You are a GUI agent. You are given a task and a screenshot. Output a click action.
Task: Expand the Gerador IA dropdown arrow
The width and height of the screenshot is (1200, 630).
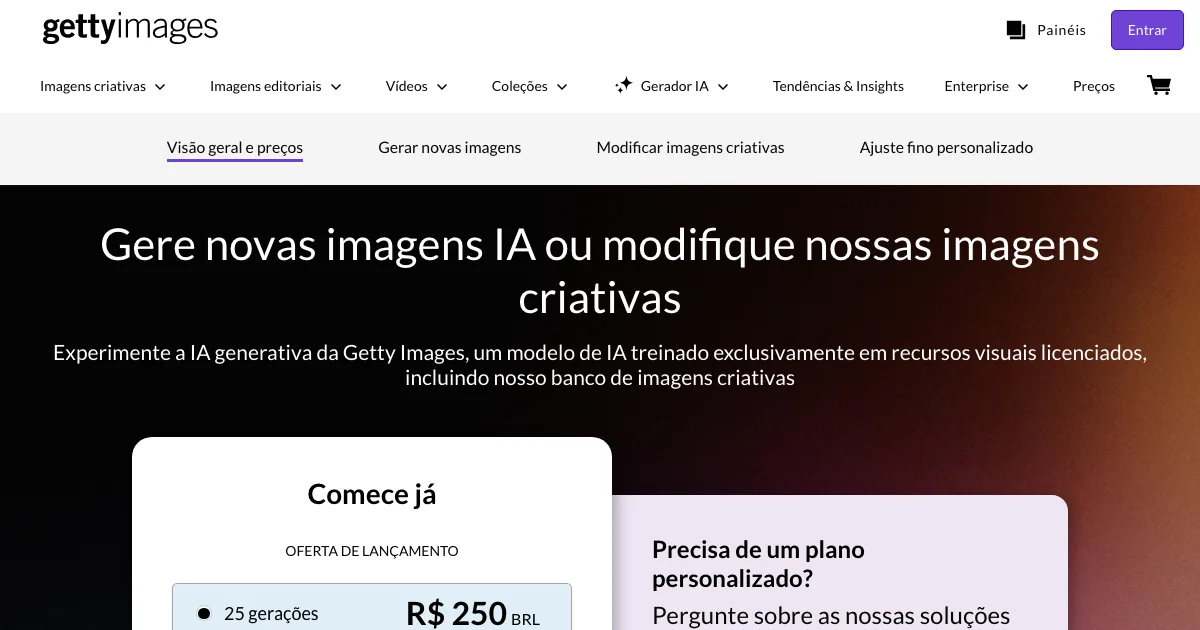723,87
